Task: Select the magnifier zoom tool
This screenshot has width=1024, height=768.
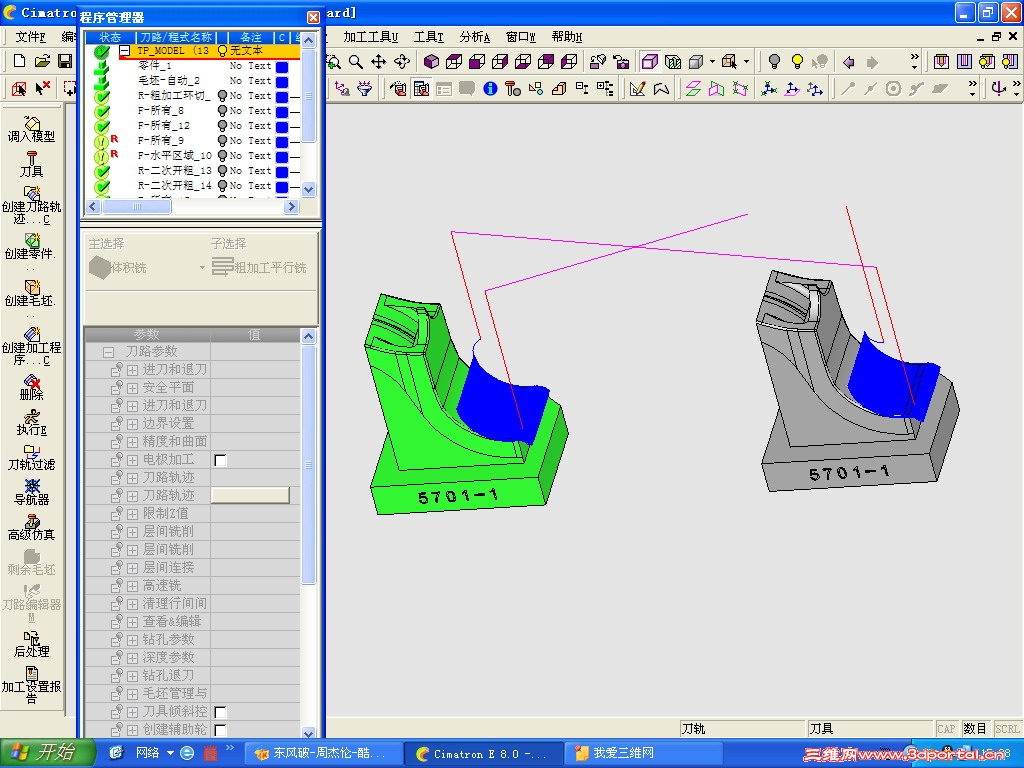Action: coord(356,62)
